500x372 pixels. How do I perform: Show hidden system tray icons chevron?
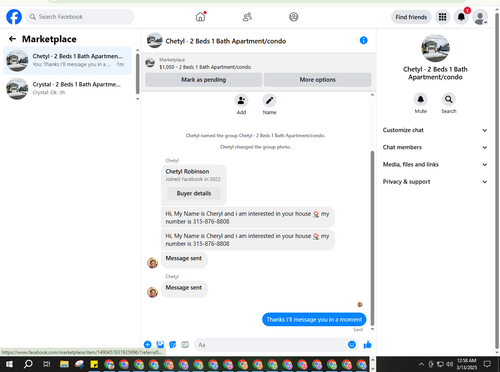click(421, 364)
